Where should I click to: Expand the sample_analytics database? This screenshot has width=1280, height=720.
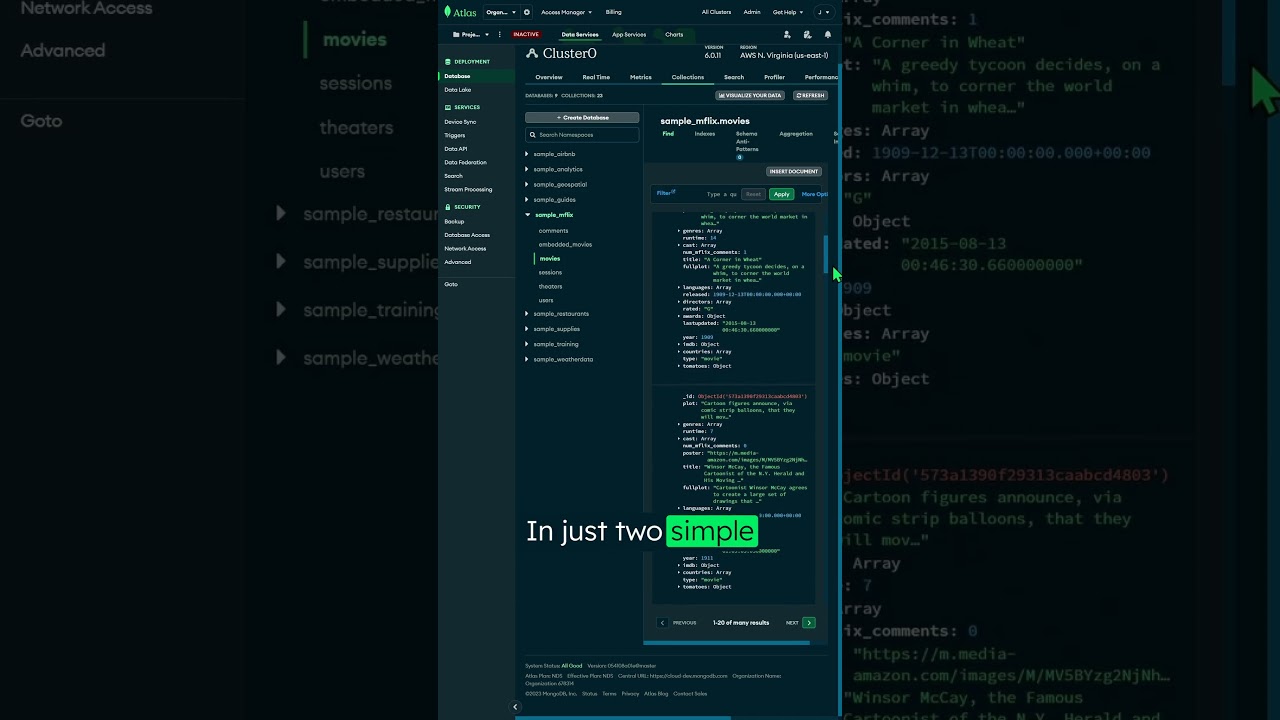(527, 169)
